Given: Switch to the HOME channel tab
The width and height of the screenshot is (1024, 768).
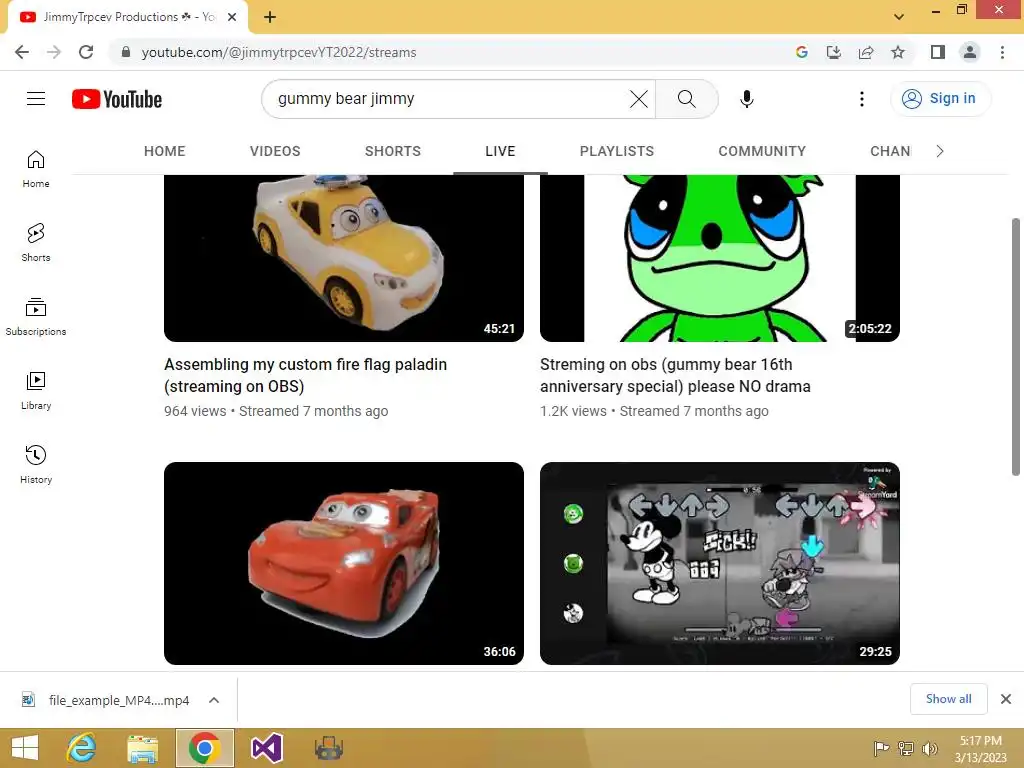Looking at the screenshot, I should tap(165, 152).
